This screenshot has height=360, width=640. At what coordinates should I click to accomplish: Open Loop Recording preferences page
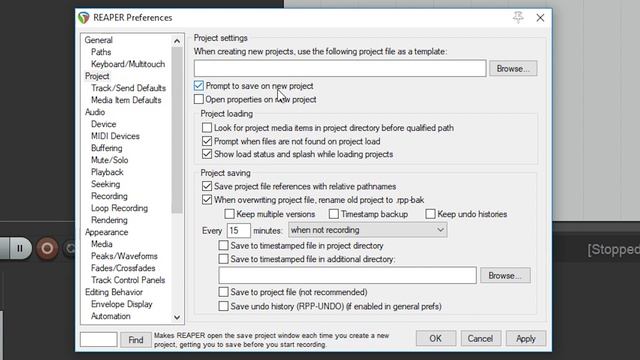coord(119,208)
